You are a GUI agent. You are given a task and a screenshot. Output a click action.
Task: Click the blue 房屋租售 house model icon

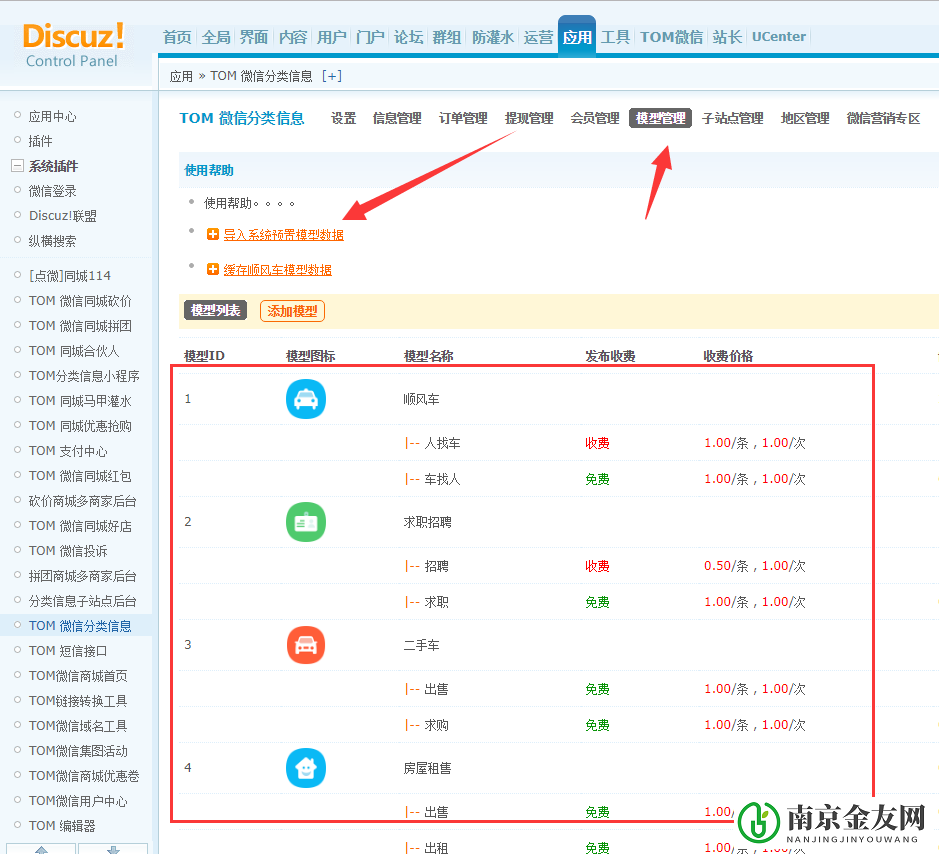(x=306, y=768)
